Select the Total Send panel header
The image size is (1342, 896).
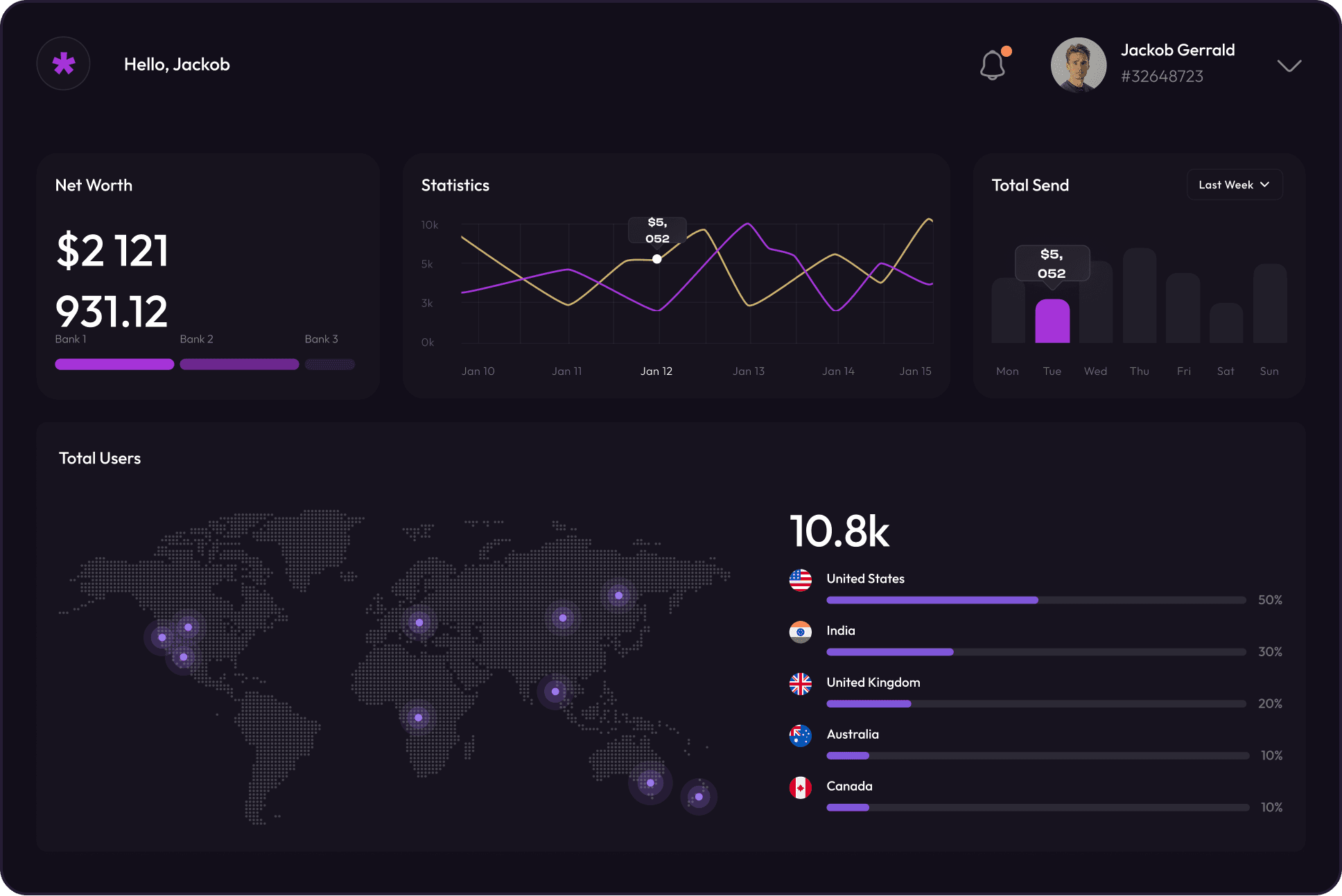[1031, 185]
